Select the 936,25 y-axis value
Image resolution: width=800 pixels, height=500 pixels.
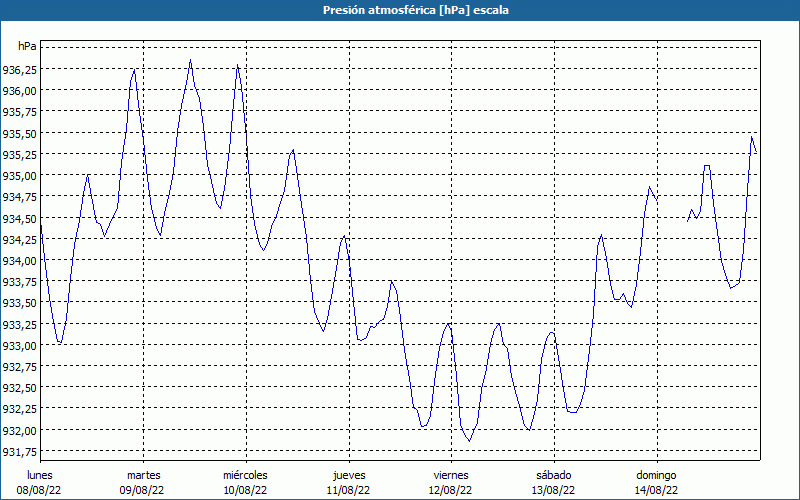[x=19, y=70]
